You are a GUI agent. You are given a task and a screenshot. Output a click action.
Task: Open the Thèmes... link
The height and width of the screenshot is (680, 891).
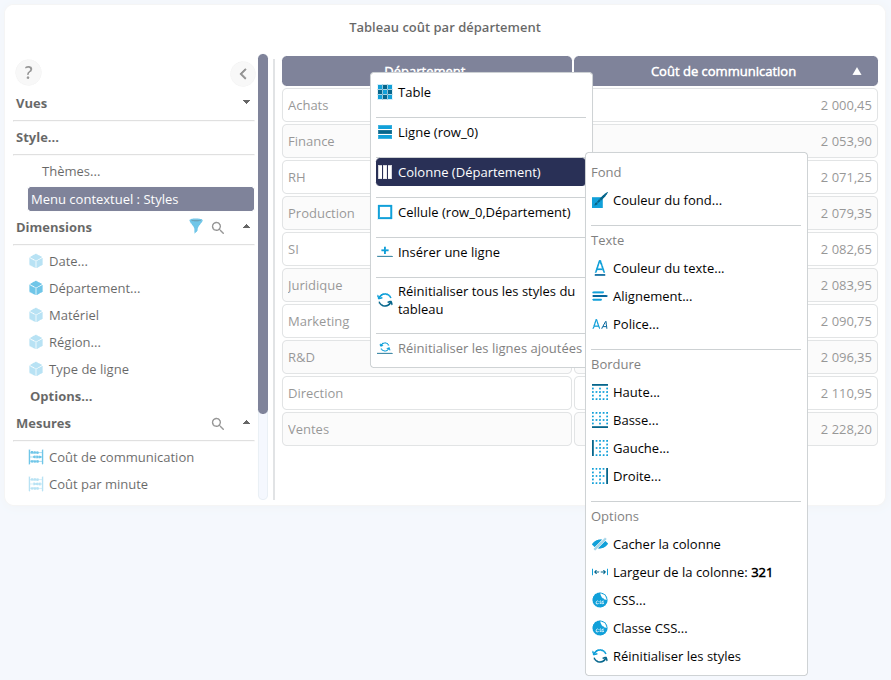[71, 172]
